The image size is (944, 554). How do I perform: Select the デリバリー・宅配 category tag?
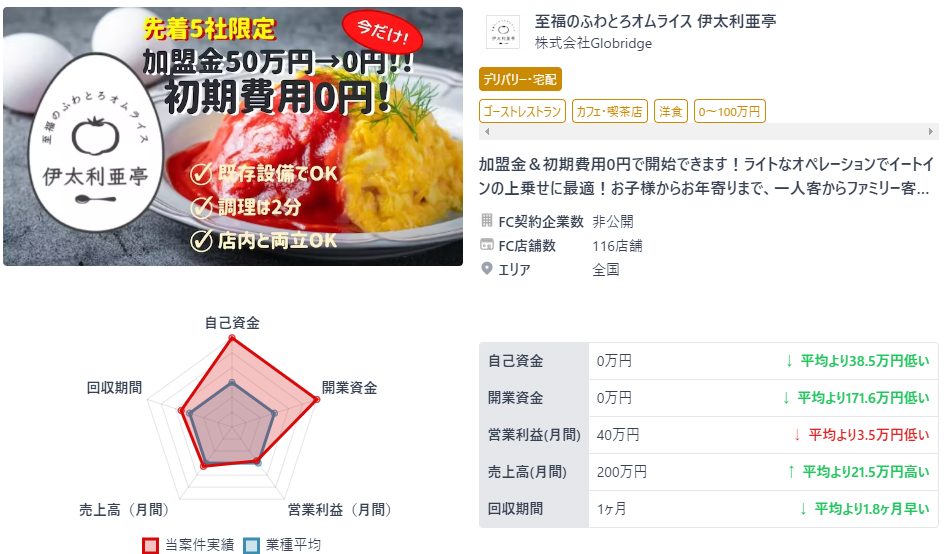[520, 79]
